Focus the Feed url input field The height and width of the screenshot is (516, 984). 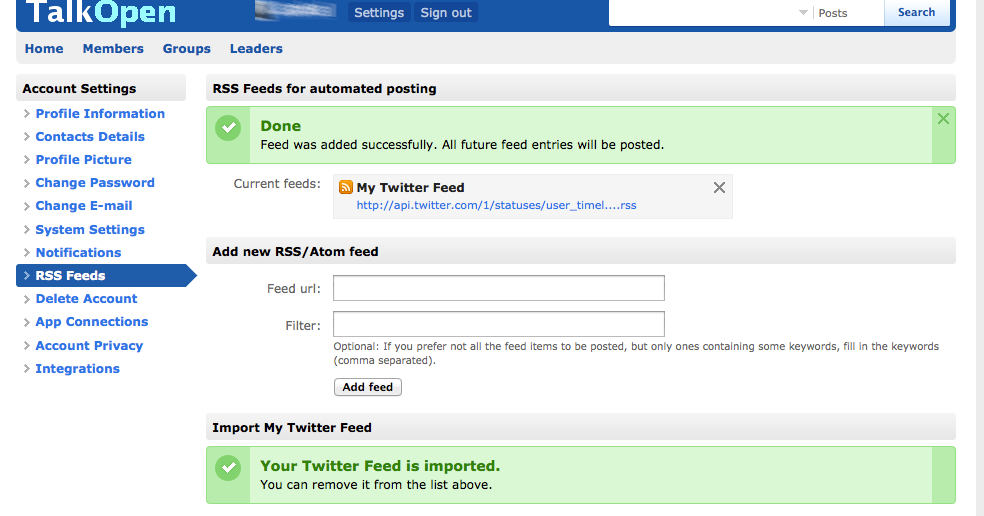pos(499,288)
